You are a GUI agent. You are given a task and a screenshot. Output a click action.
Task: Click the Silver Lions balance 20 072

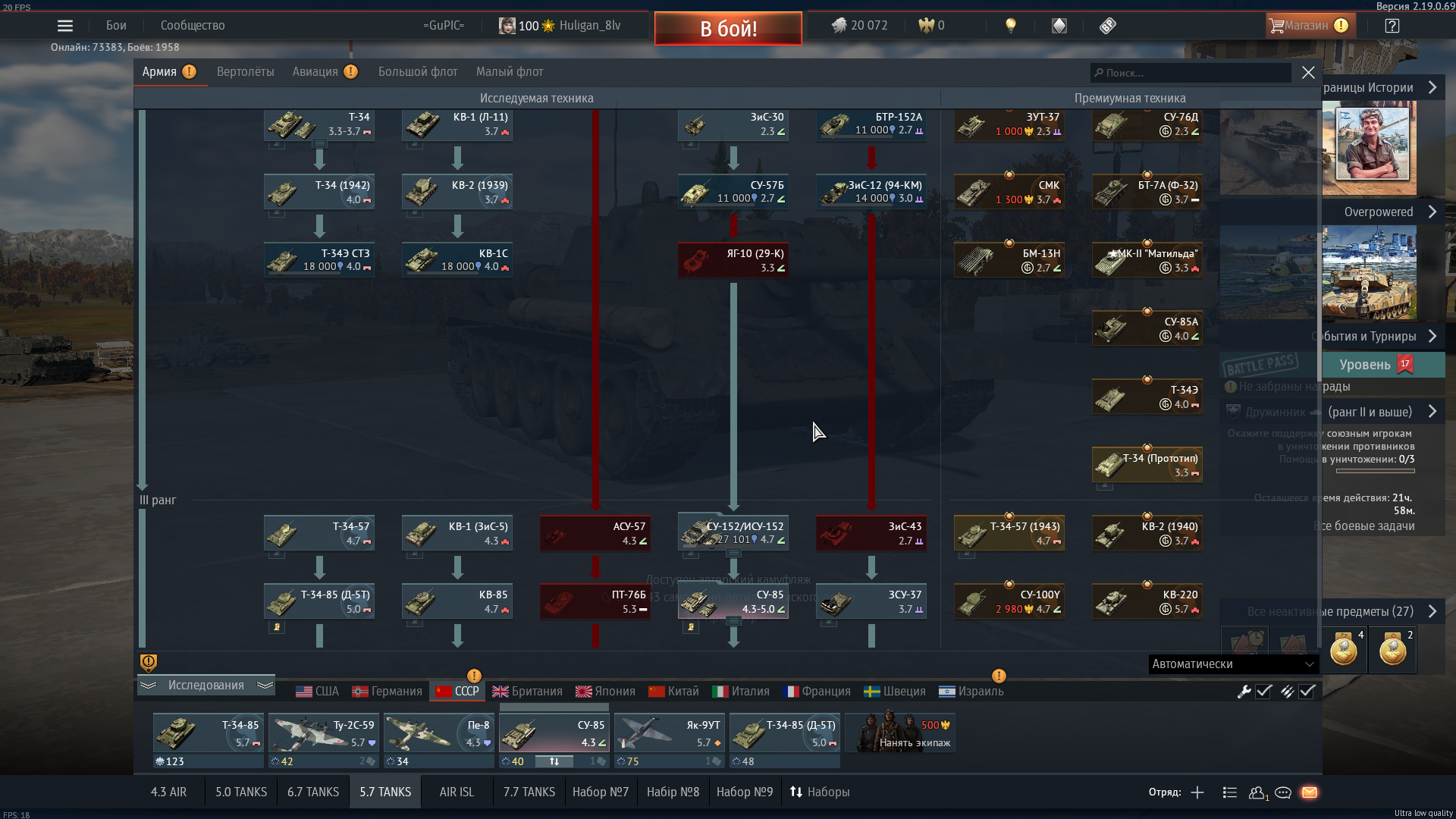[859, 26]
